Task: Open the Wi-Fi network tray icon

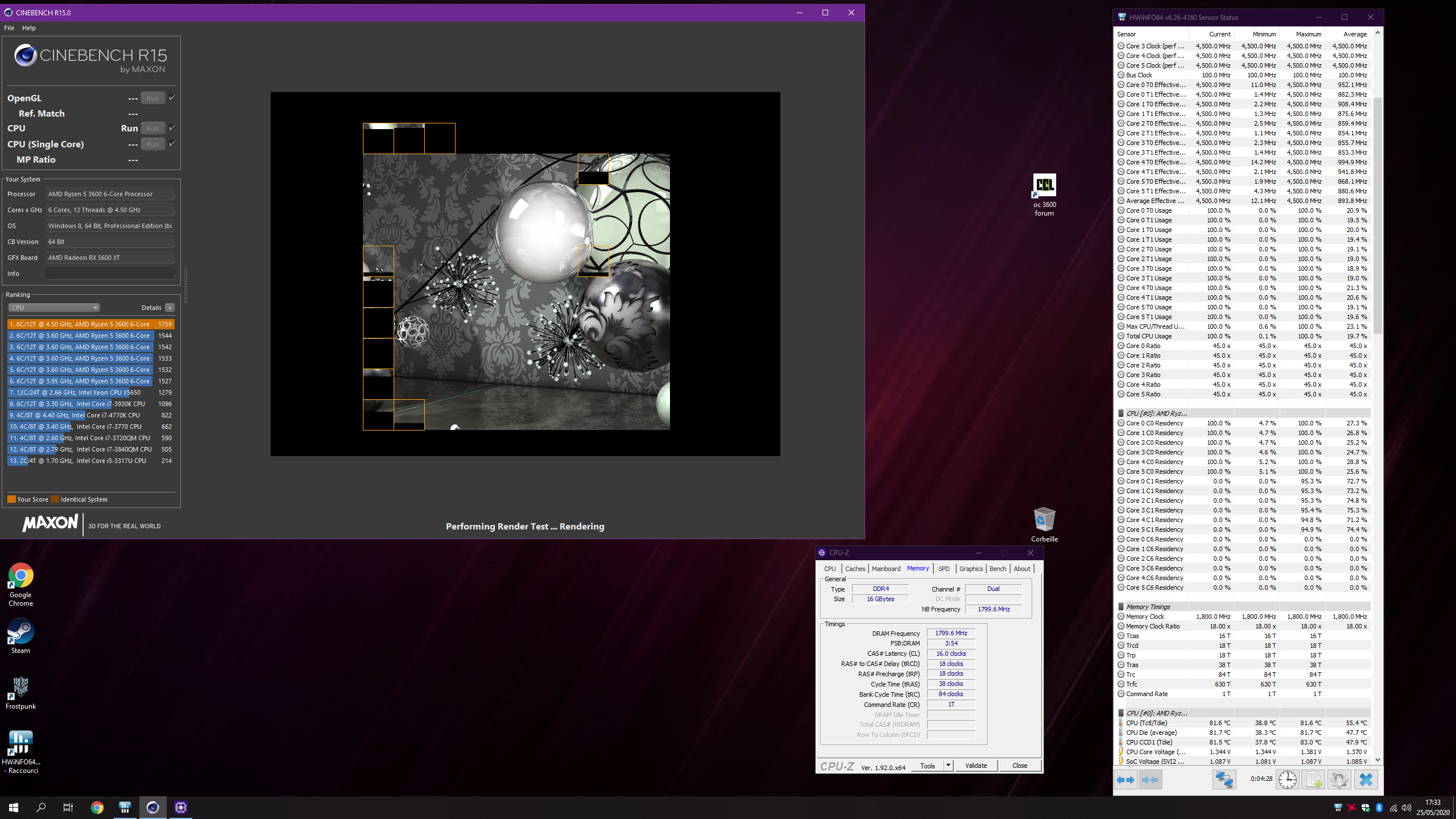Action: coord(1393,808)
